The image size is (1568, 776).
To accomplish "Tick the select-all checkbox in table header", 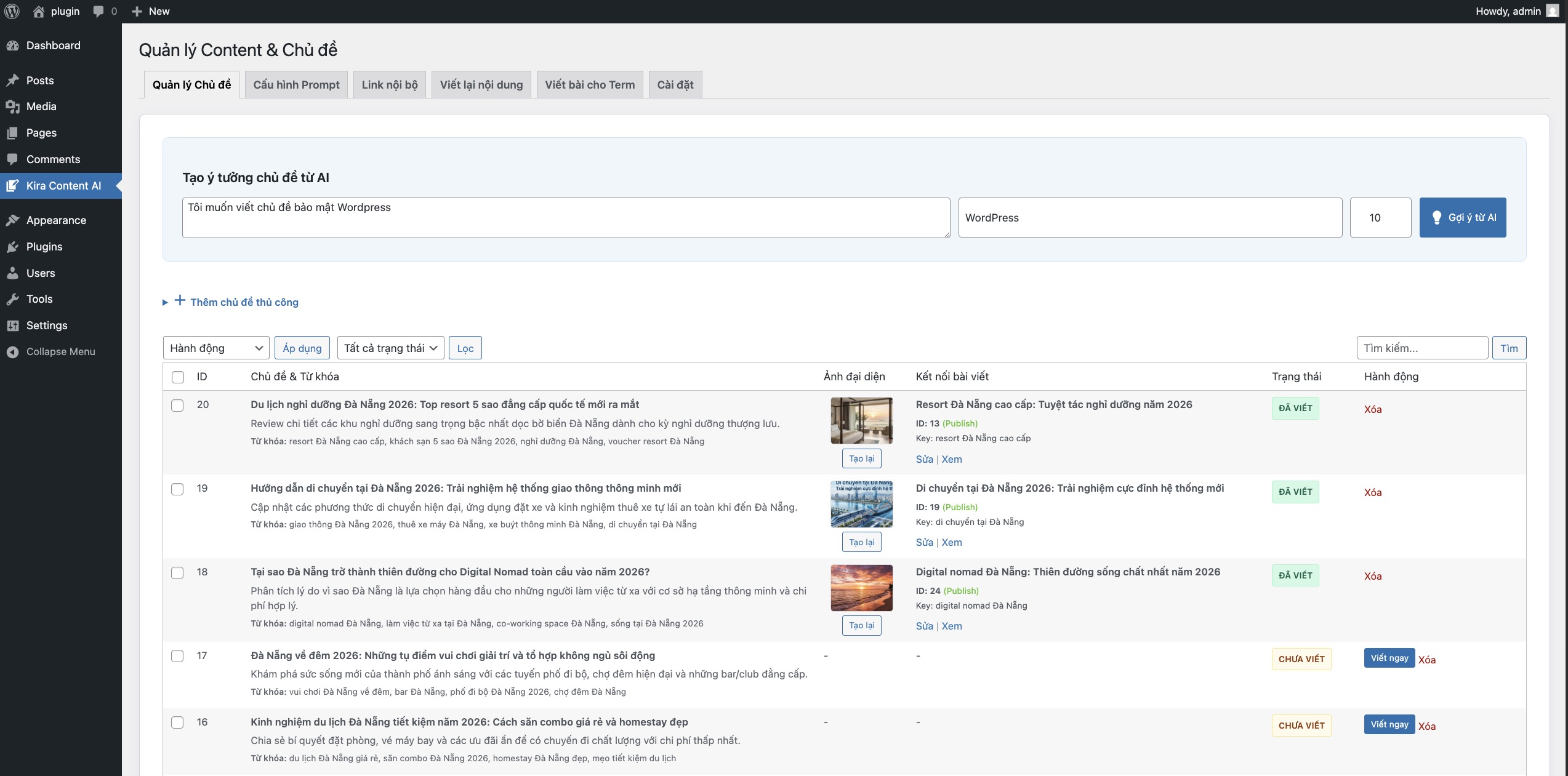I will pos(178,377).
